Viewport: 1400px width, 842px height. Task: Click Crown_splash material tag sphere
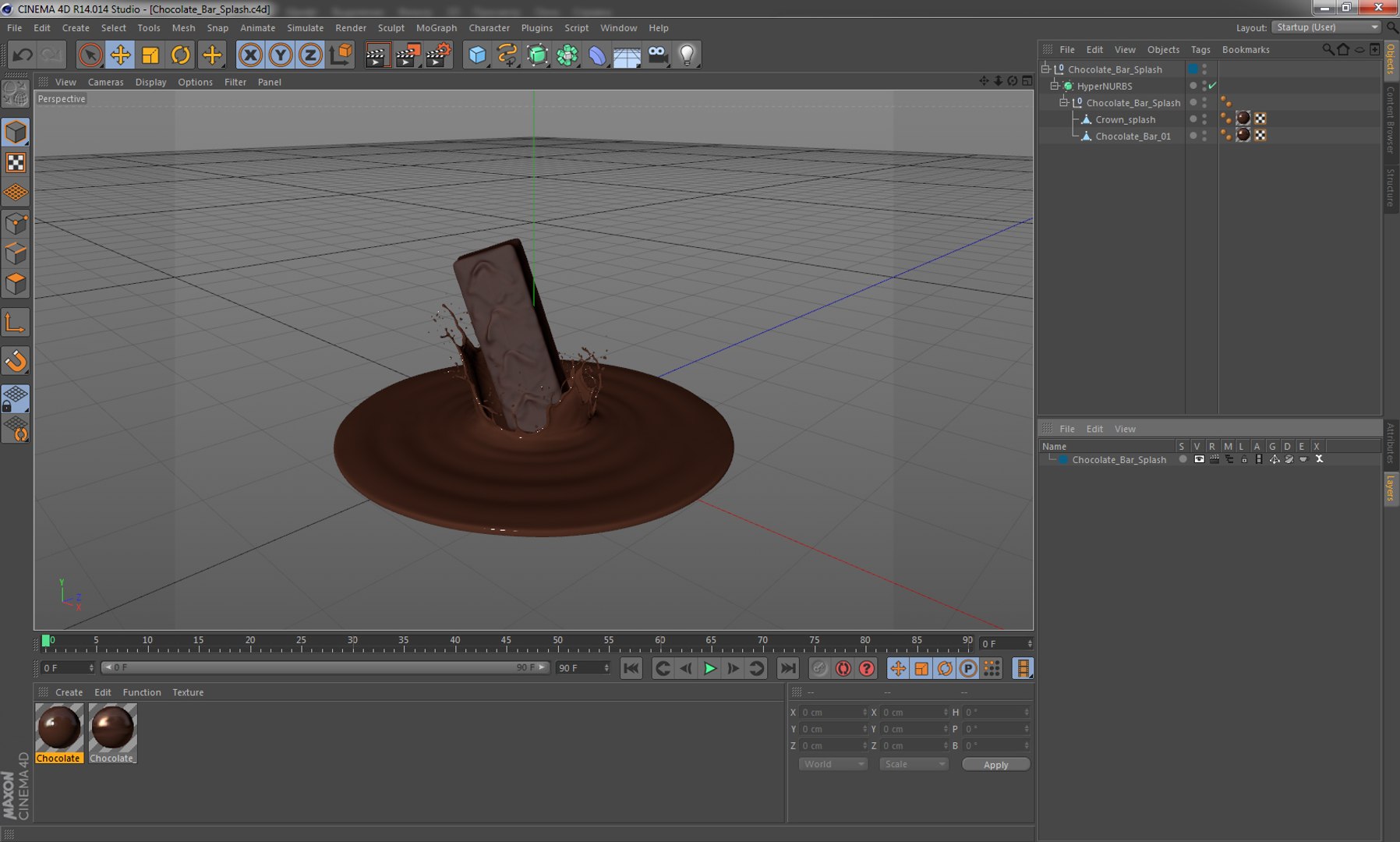(1243, 119)
